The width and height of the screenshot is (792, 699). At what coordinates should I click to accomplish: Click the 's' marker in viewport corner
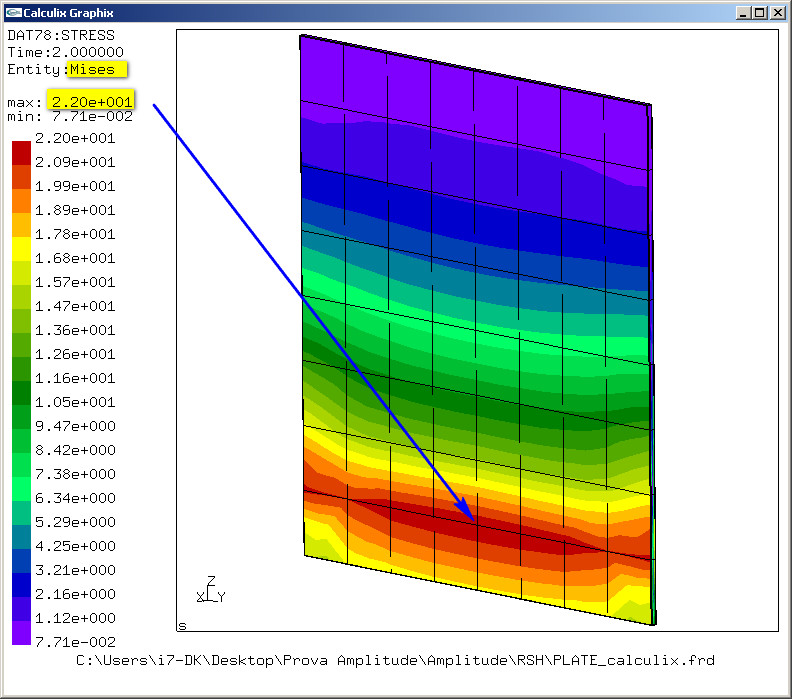pos(182,626)
